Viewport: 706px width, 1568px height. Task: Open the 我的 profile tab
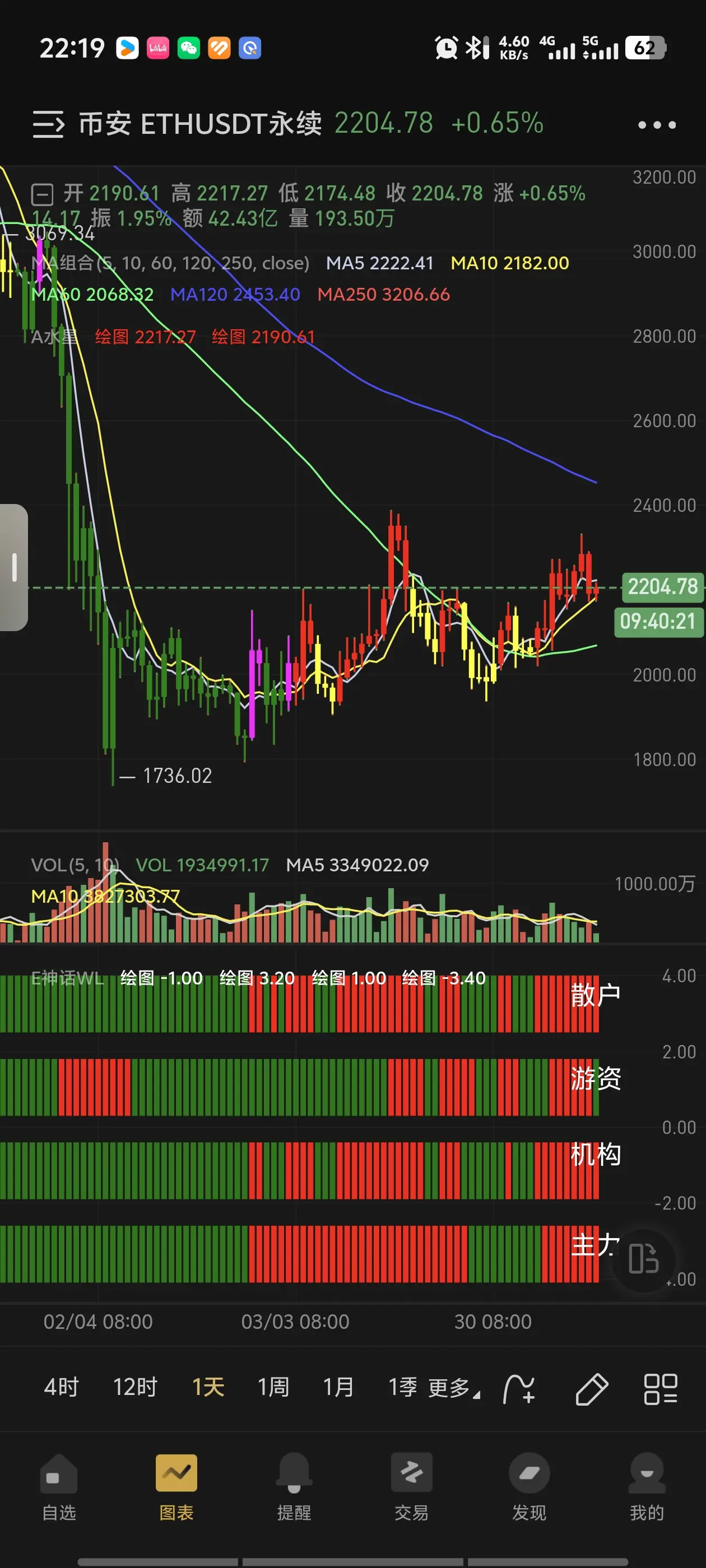[647, 1487]
